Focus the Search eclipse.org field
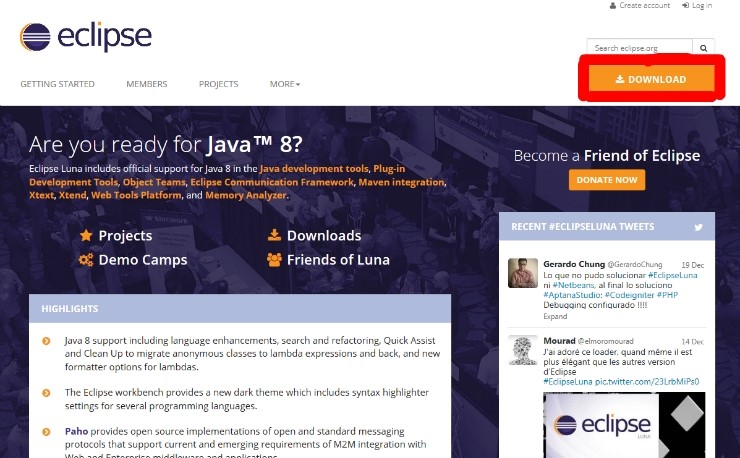The height and width of the screenshot is (458, 740). tap(639, 48)
